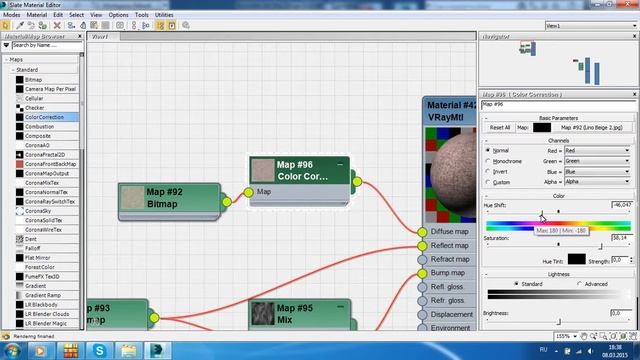Pick material from object eyedropper

tap(20, 25)
